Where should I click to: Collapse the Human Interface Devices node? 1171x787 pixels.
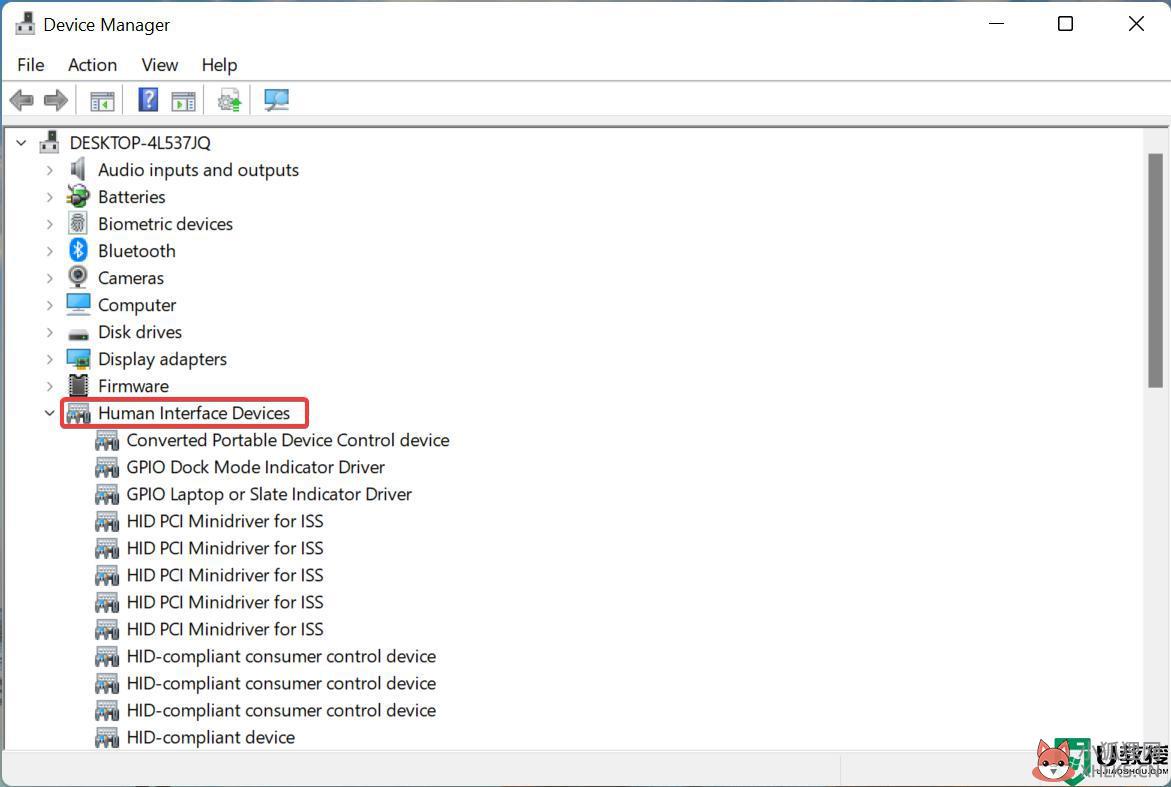(49, 413)
